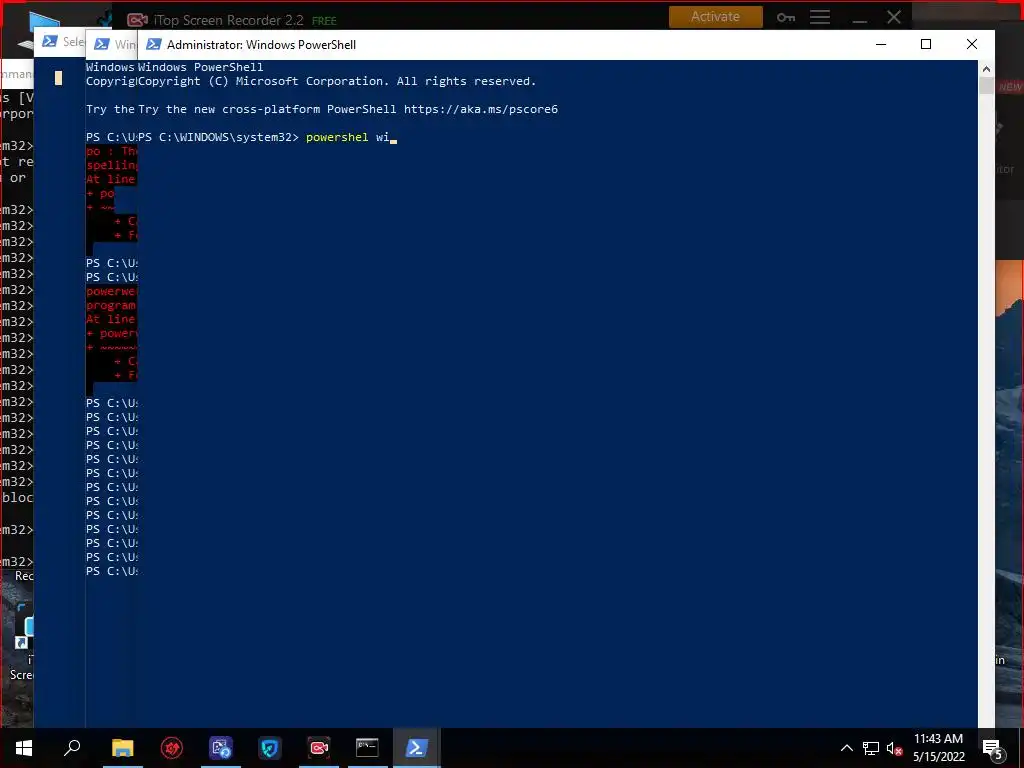Open the notification center with 5 alerts
1024x768 pixels.
point(993,749)
